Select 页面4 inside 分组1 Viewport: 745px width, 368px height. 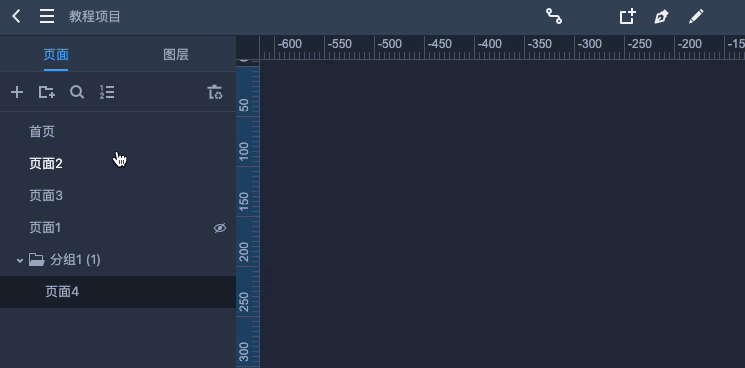pyautogui.click(x=118, y=292)
